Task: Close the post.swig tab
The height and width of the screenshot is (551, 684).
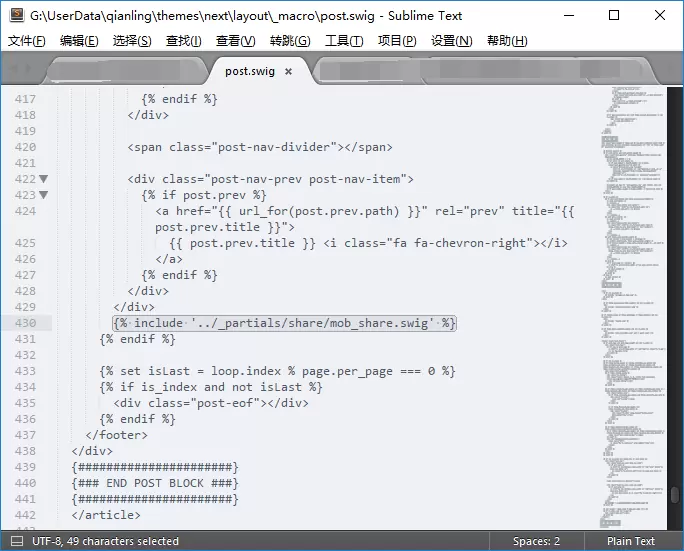Action: pos(288,71)
